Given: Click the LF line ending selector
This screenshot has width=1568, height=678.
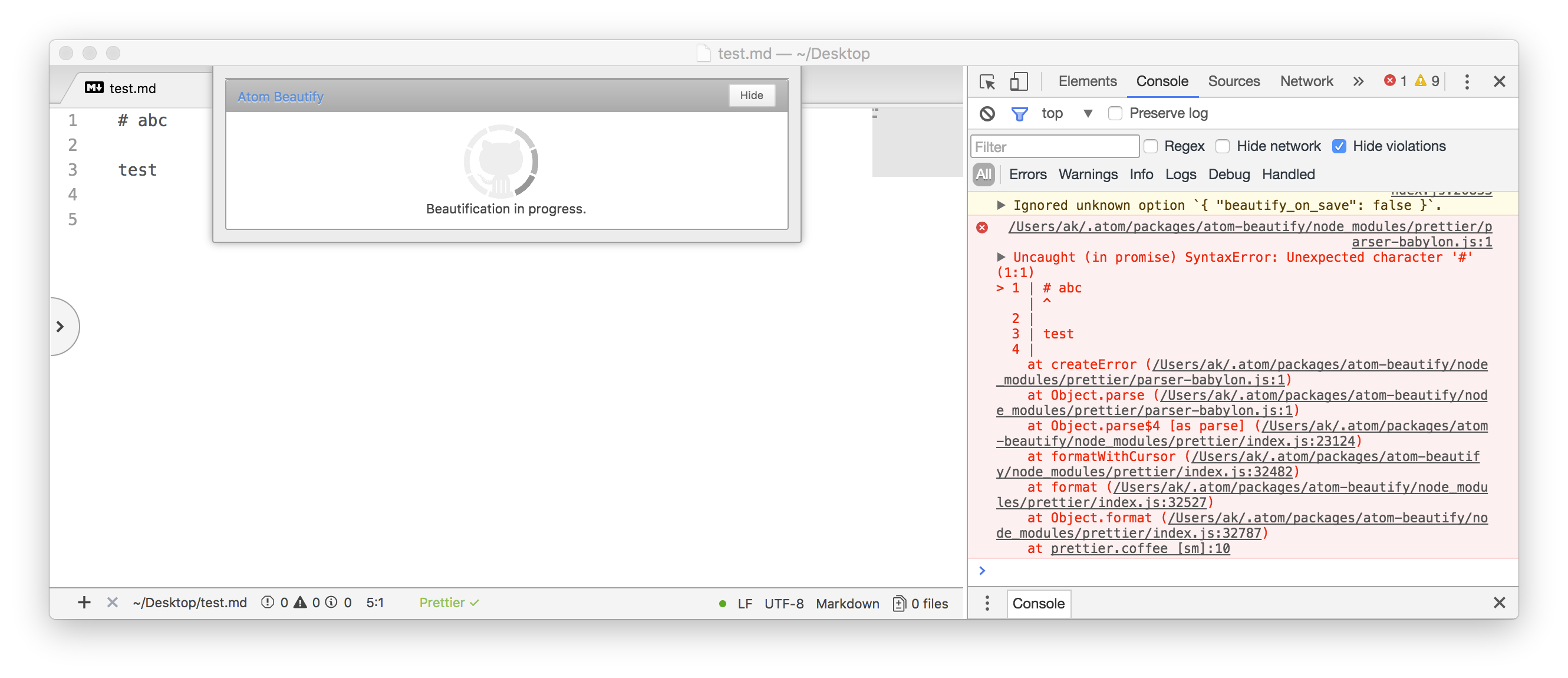Looking at the screenshot, I should 745,604.
